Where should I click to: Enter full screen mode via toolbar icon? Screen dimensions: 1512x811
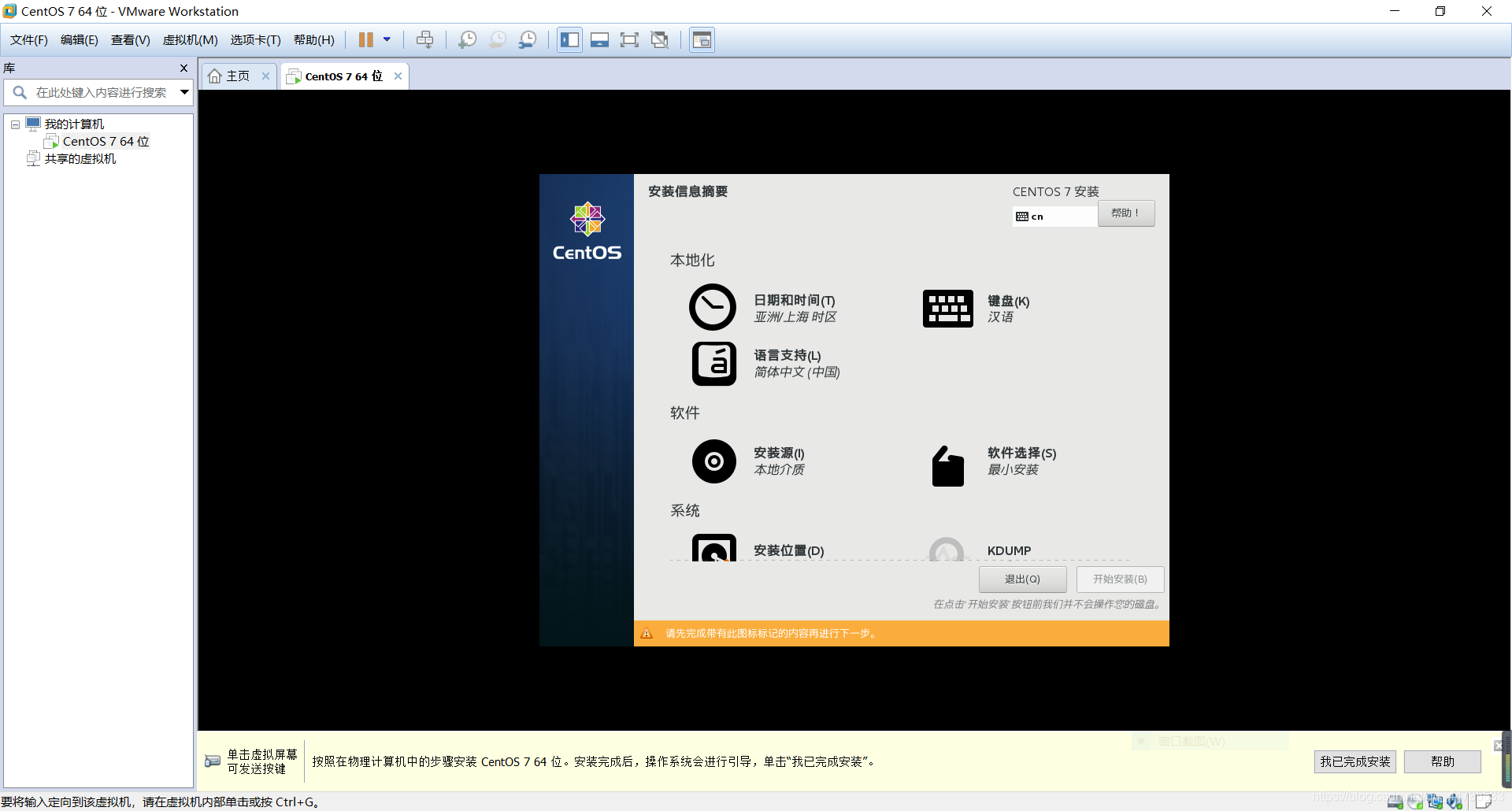click(629, 39)
